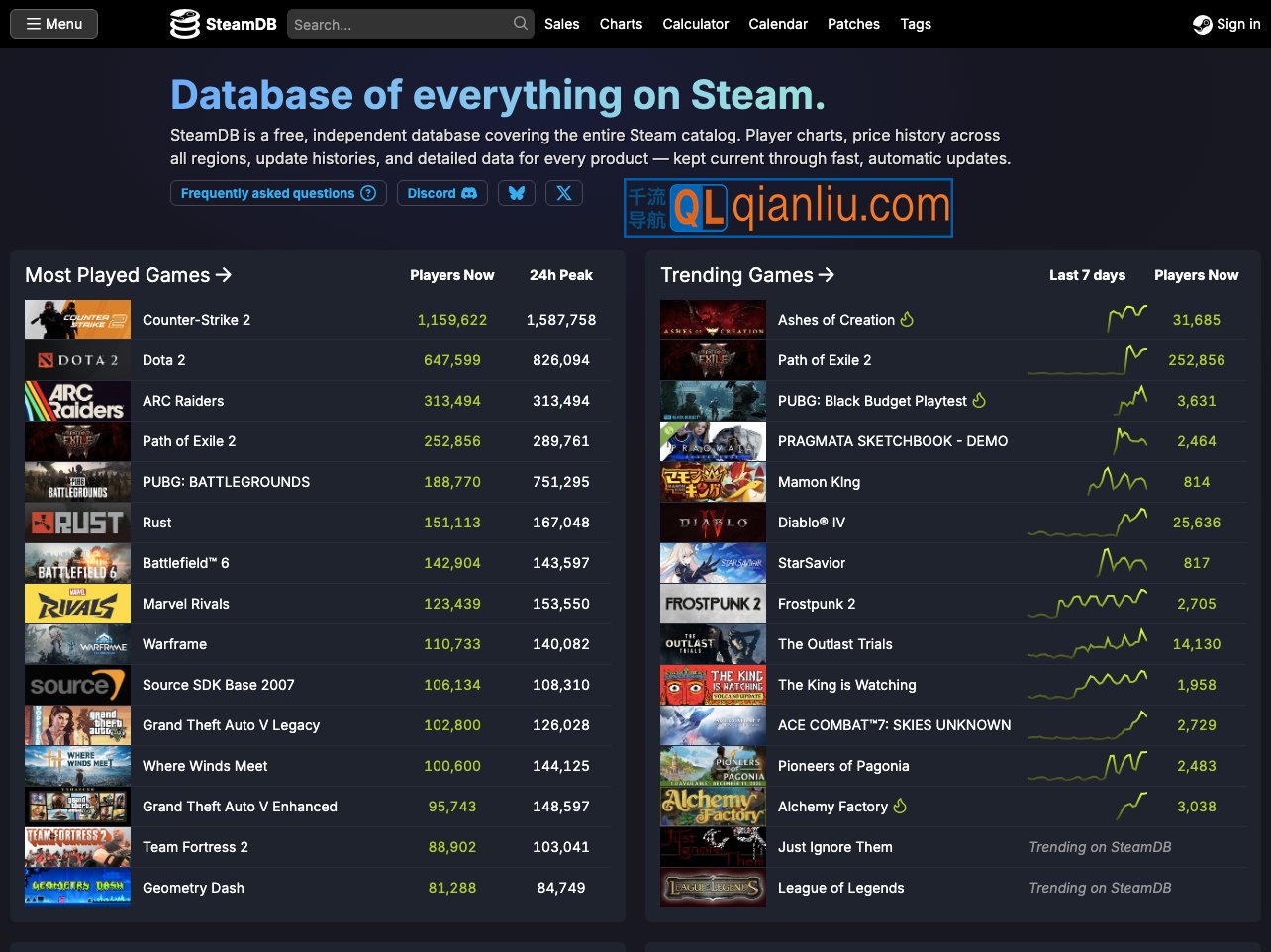Screen dimensions: 1271x952
Task: Click the flame icon beside Alchemy Factory
Action: [x=898, y=806]
